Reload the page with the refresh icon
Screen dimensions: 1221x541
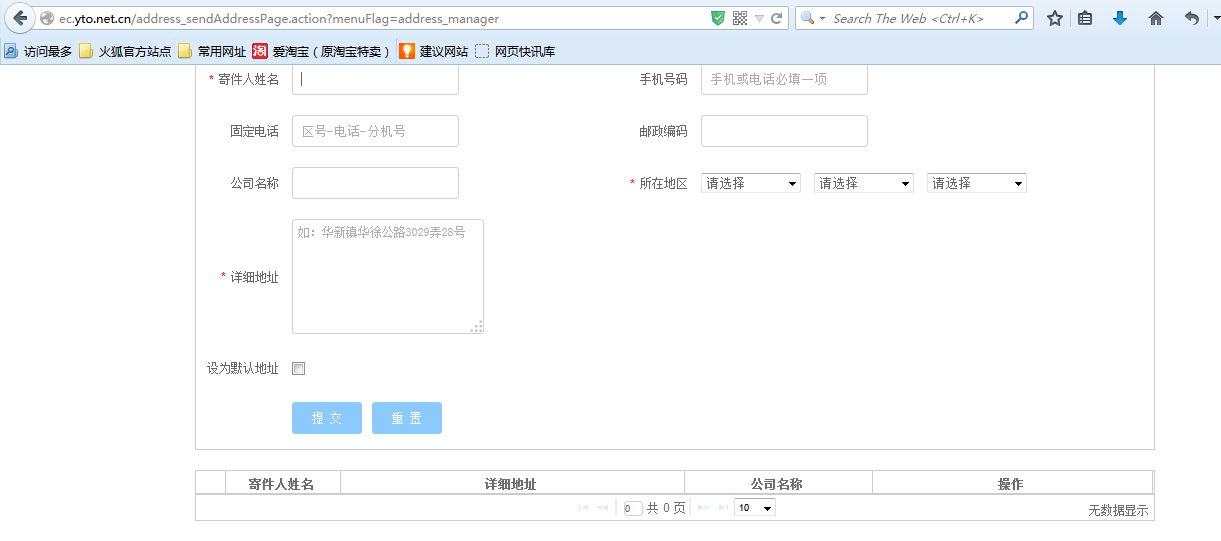(x=776, y=18)
